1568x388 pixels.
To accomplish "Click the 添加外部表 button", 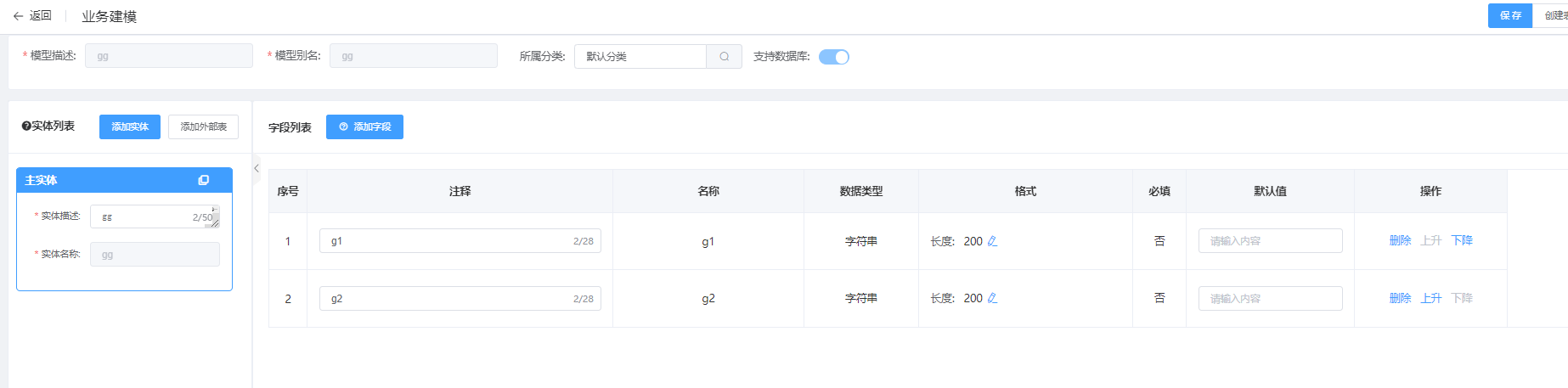I will [203, 127].
